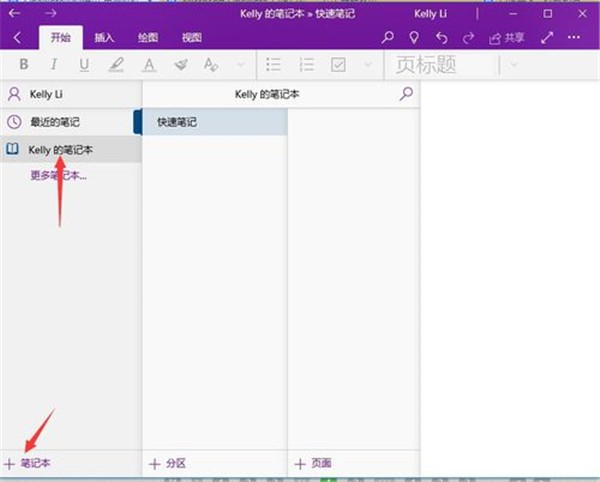Click the 共享 share button
600x482 pixels.
(506, 37)
